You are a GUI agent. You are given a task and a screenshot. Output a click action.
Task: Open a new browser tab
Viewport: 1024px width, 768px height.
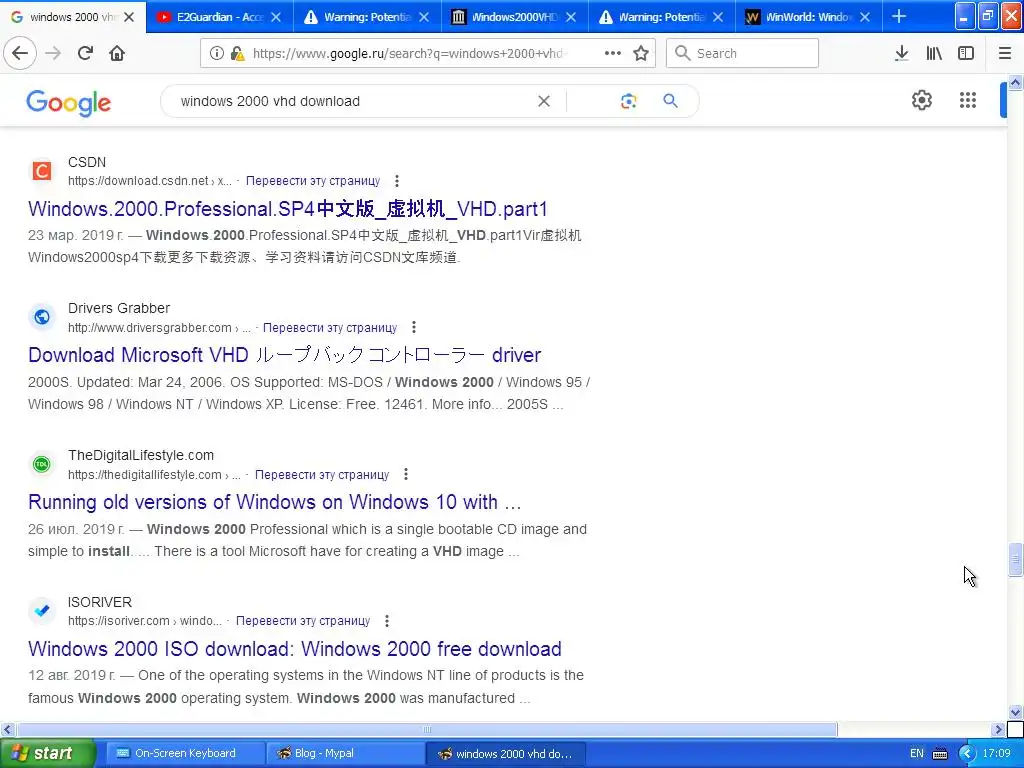[x=899, y=16]
